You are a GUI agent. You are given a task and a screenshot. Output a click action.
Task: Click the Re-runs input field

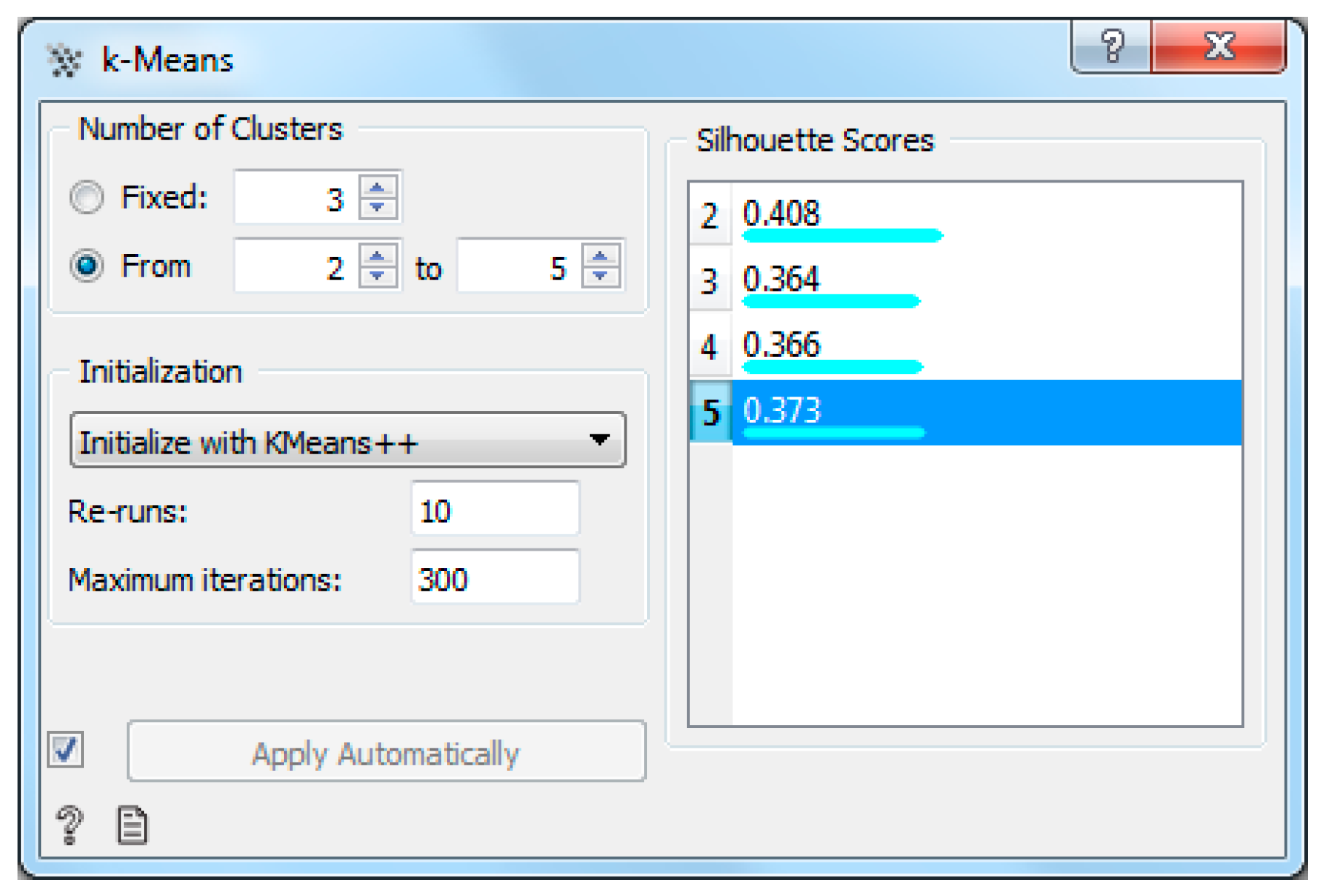tap(495, 510)
